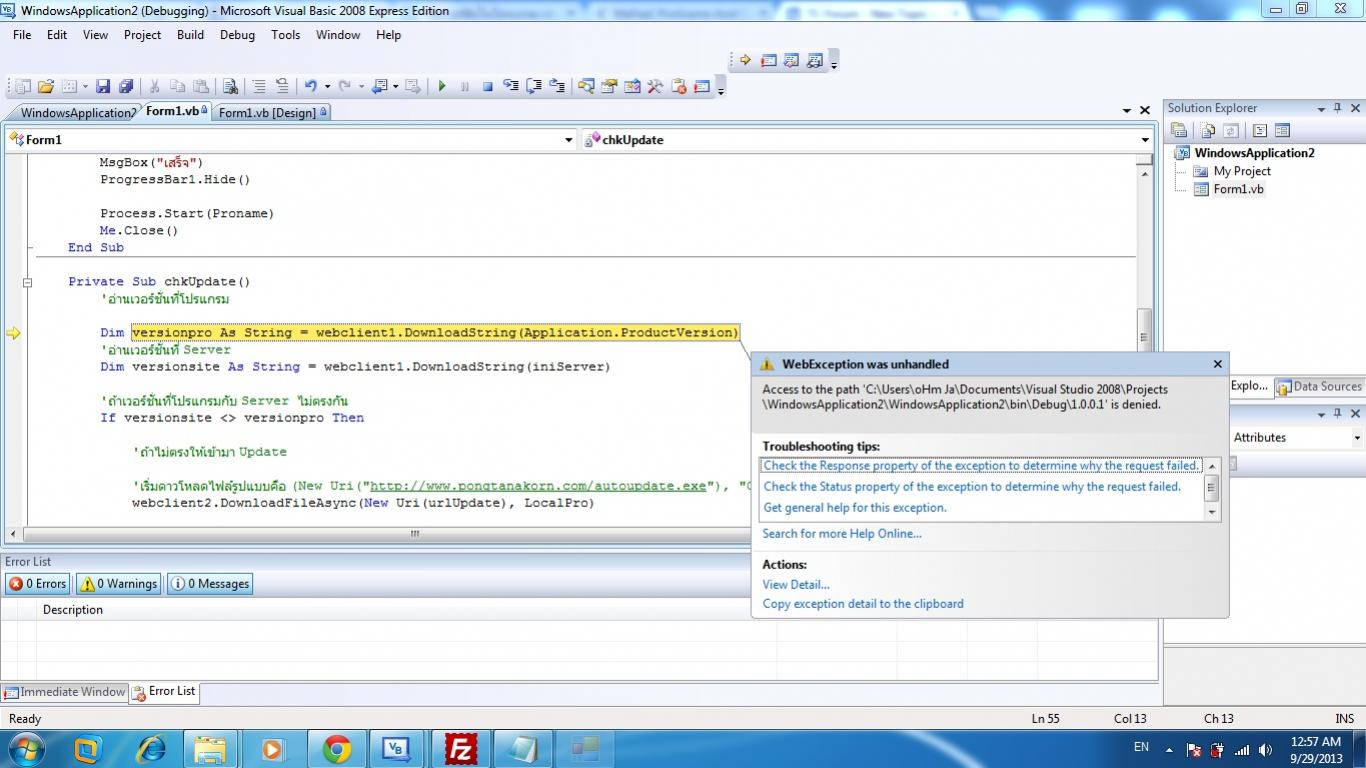The width and height of the screenshot is (1366, 768).
Task: Open the Debug menu
Action: pos(237,34)
